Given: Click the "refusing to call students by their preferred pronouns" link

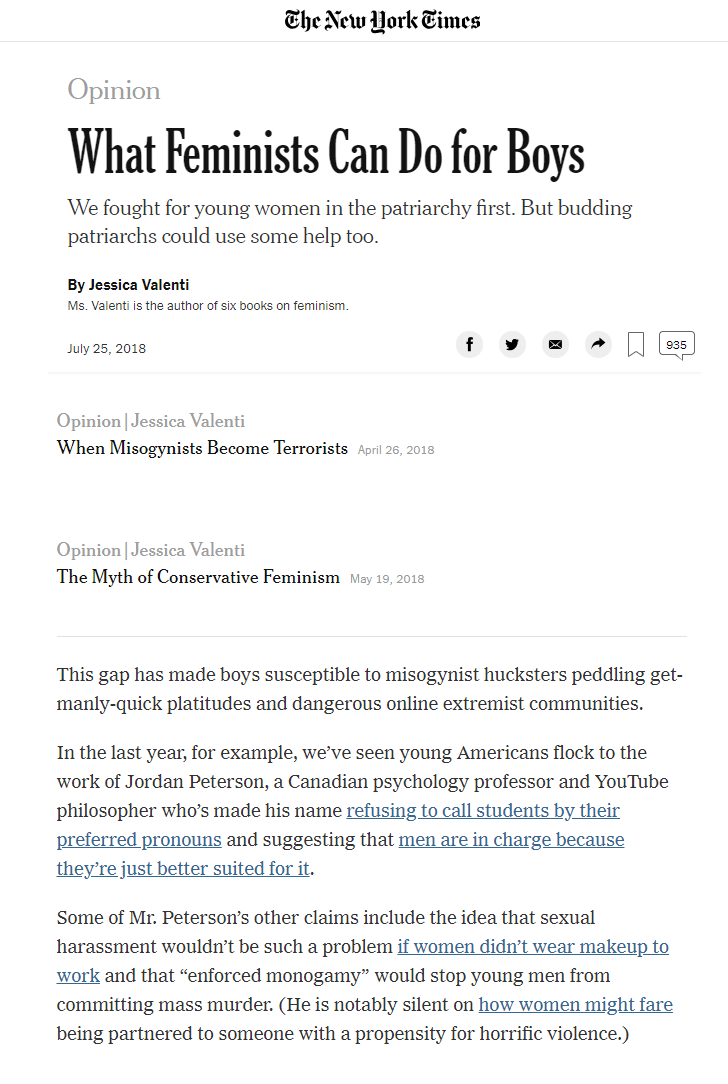Looking at the screenshot, I should coord(337,824).
